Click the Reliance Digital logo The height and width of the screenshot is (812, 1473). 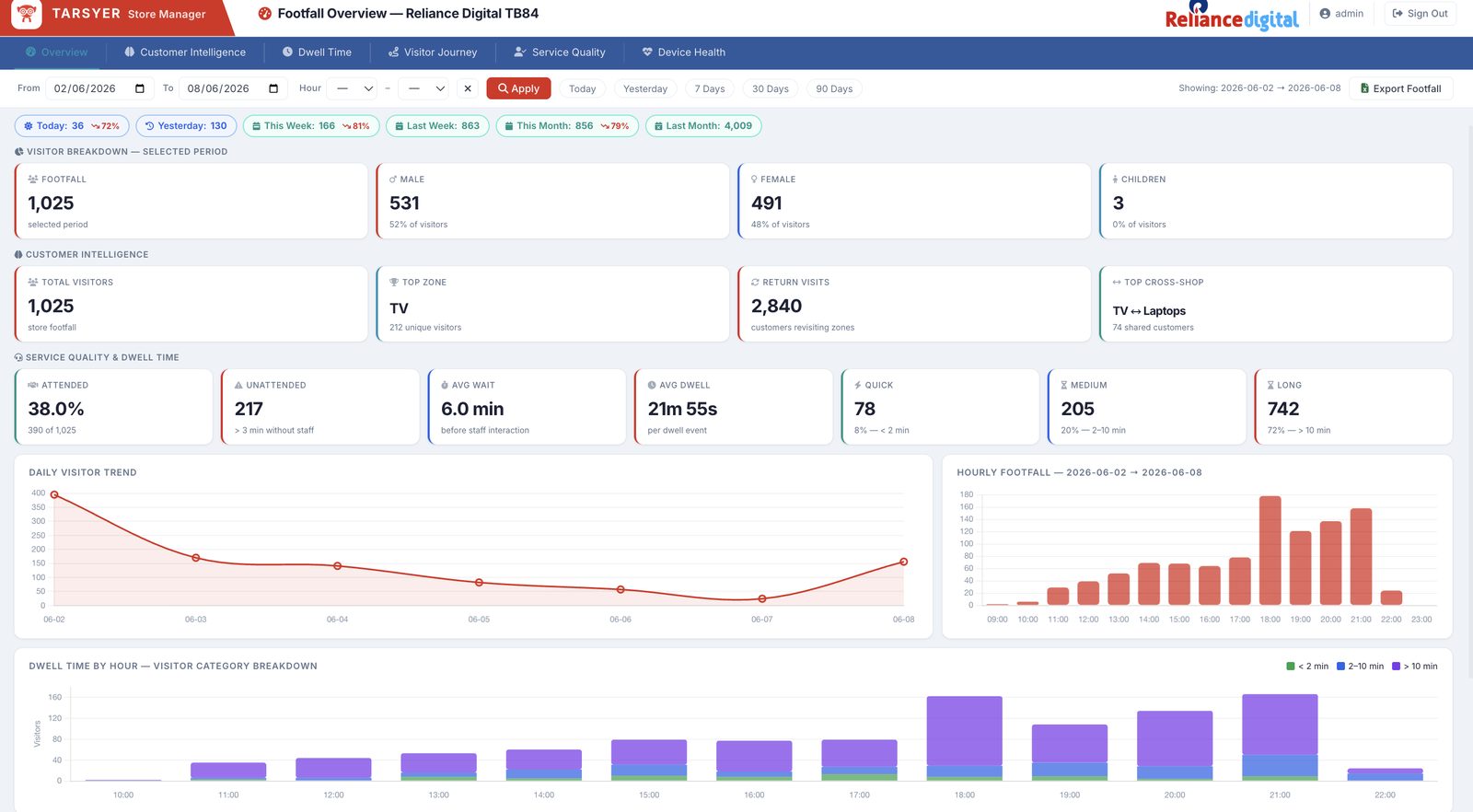coord(1232,16)
